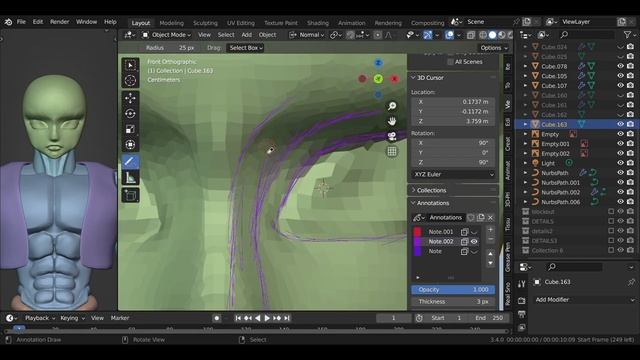Select the Annotate tool

(x=130, y=162)
